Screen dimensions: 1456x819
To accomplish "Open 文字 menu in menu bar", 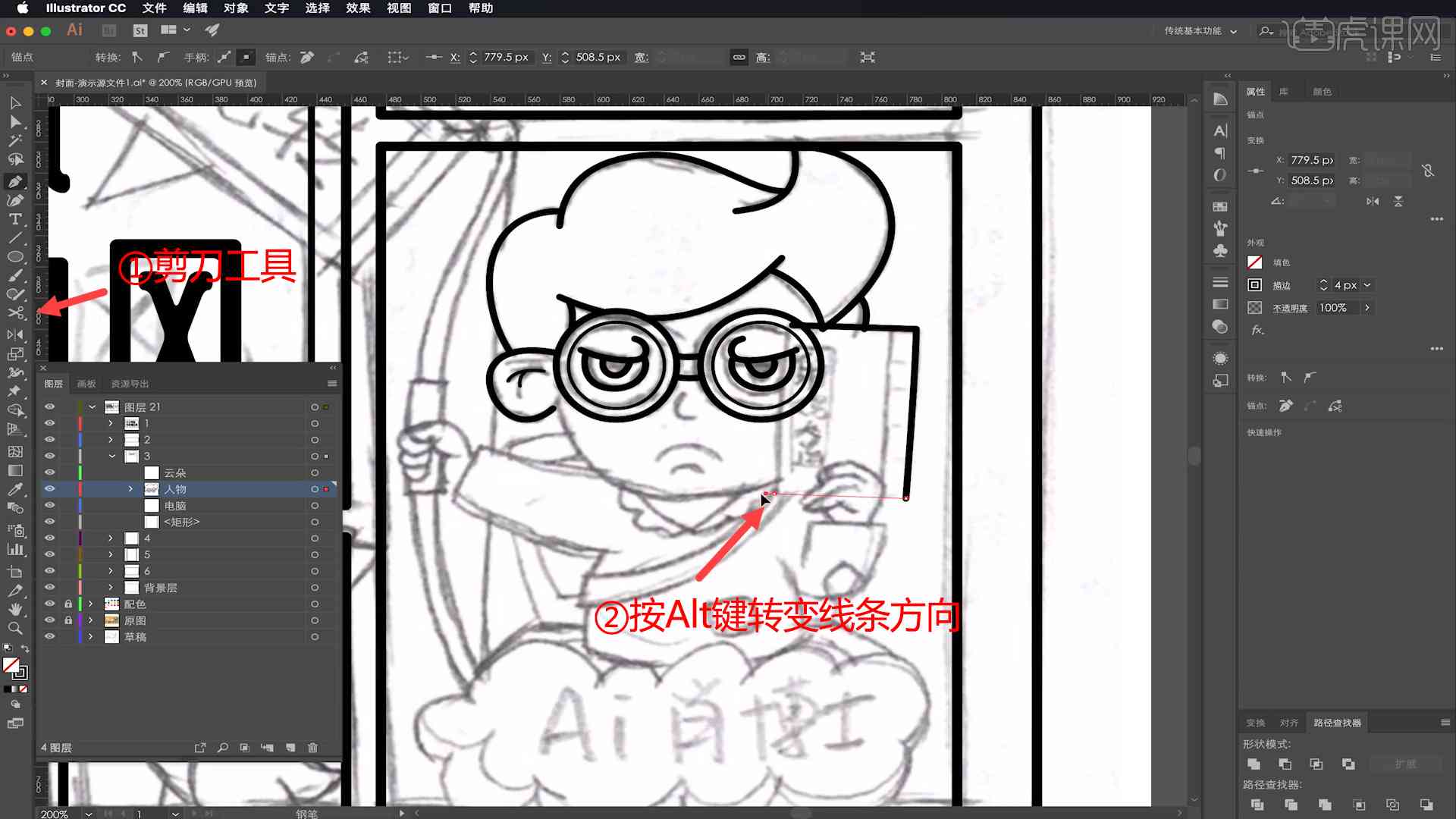I will [x=278, y=8].
